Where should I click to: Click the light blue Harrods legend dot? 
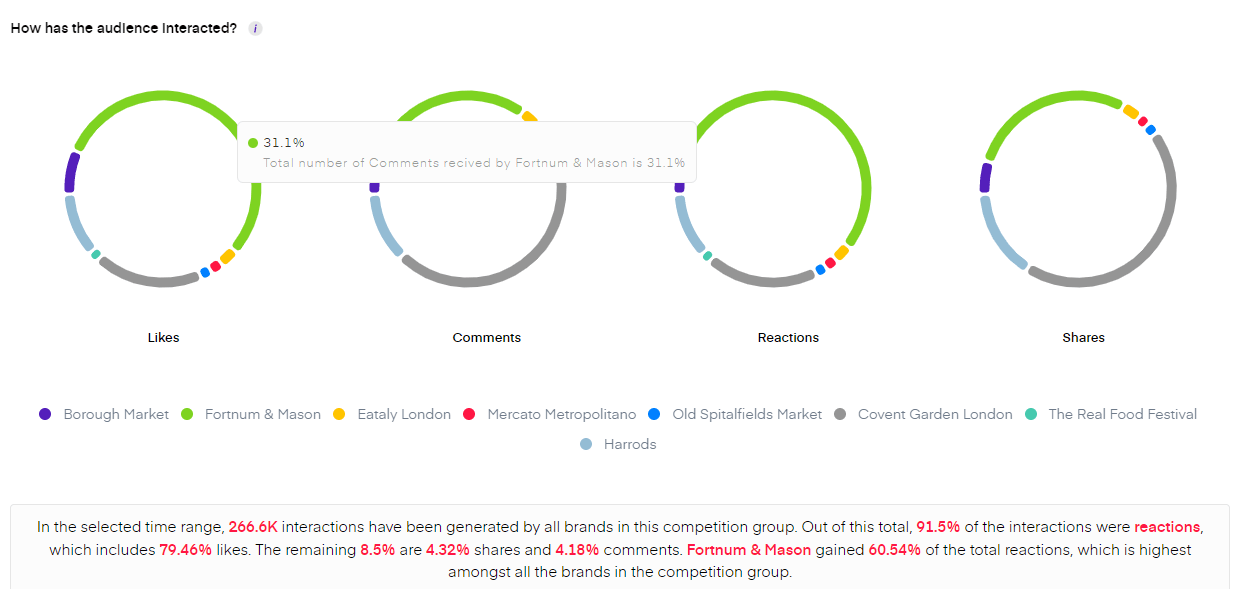tap(586, 444)
